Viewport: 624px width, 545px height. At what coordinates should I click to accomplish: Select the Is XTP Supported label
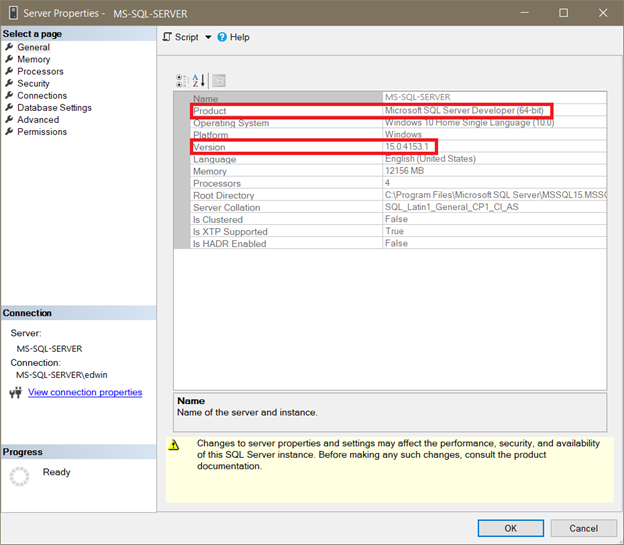[230, 232]
